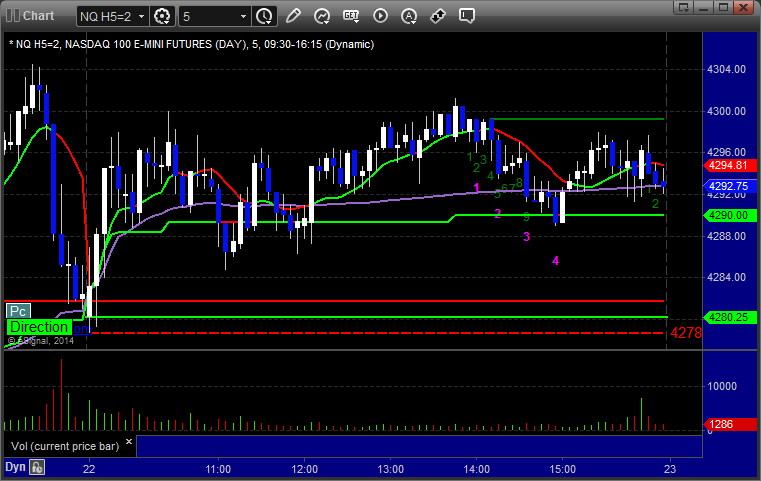Viewport: 761px width, 481px height.
Task: Click the chart trading tag icon
Action: (438, 16)
